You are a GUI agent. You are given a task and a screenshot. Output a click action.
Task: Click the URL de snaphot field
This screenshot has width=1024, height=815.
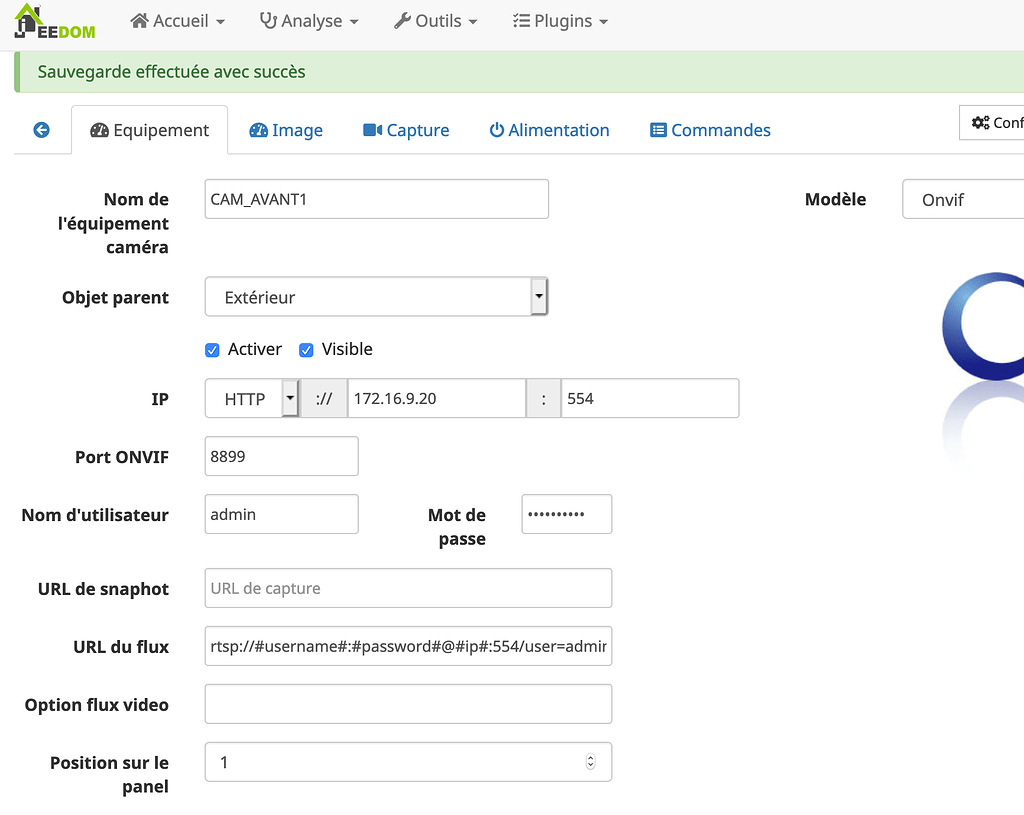408,588
